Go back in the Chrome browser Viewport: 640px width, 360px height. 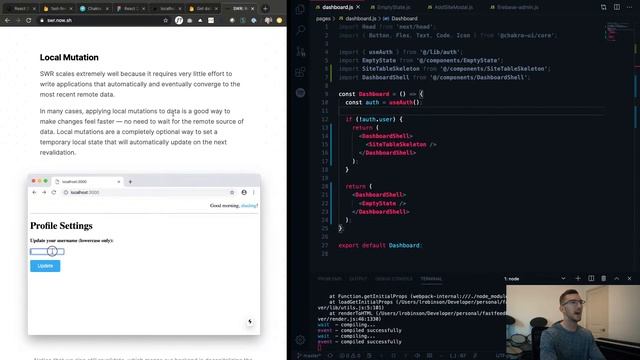7,20
